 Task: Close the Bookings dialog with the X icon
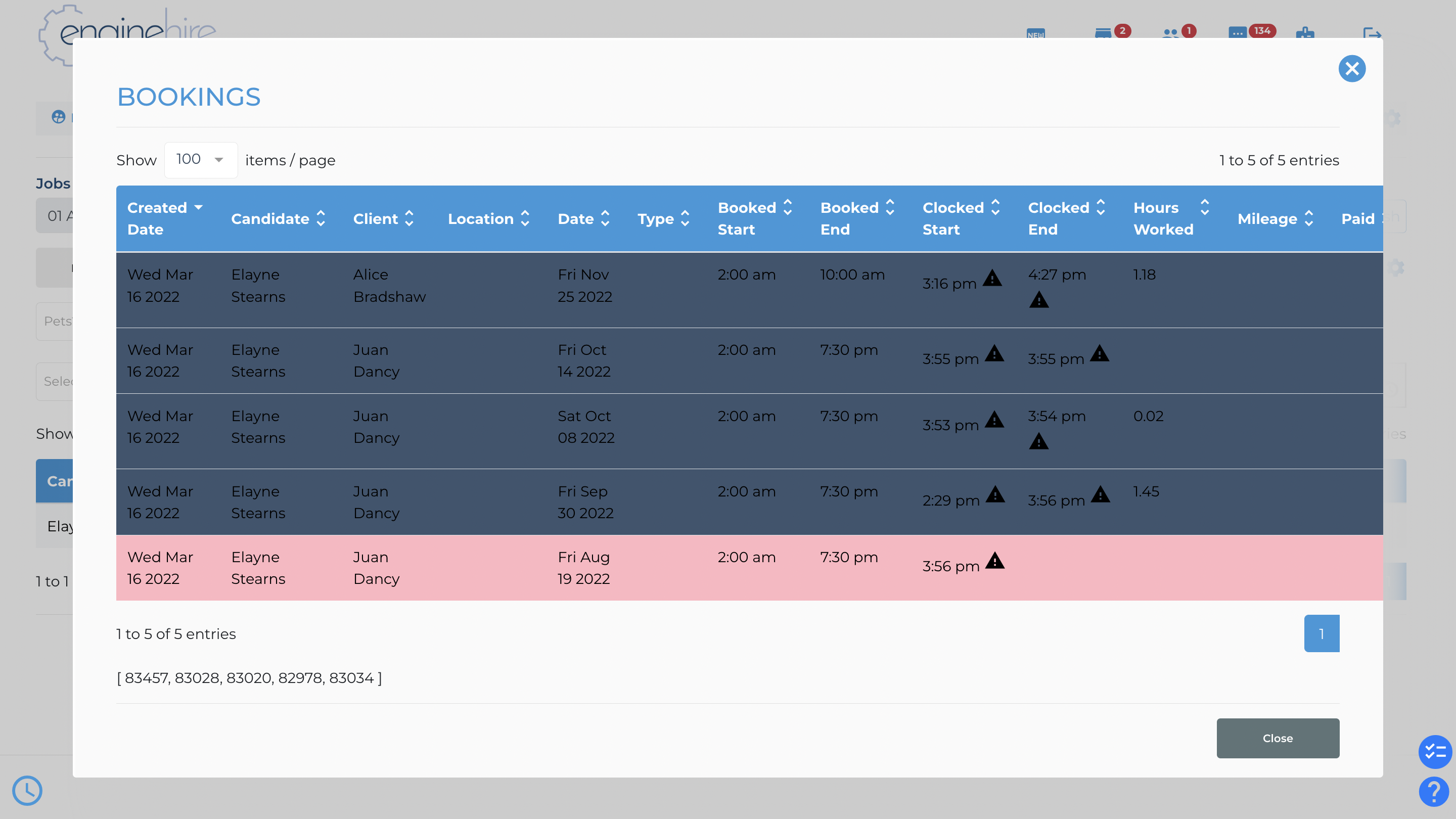point(1351,68)
